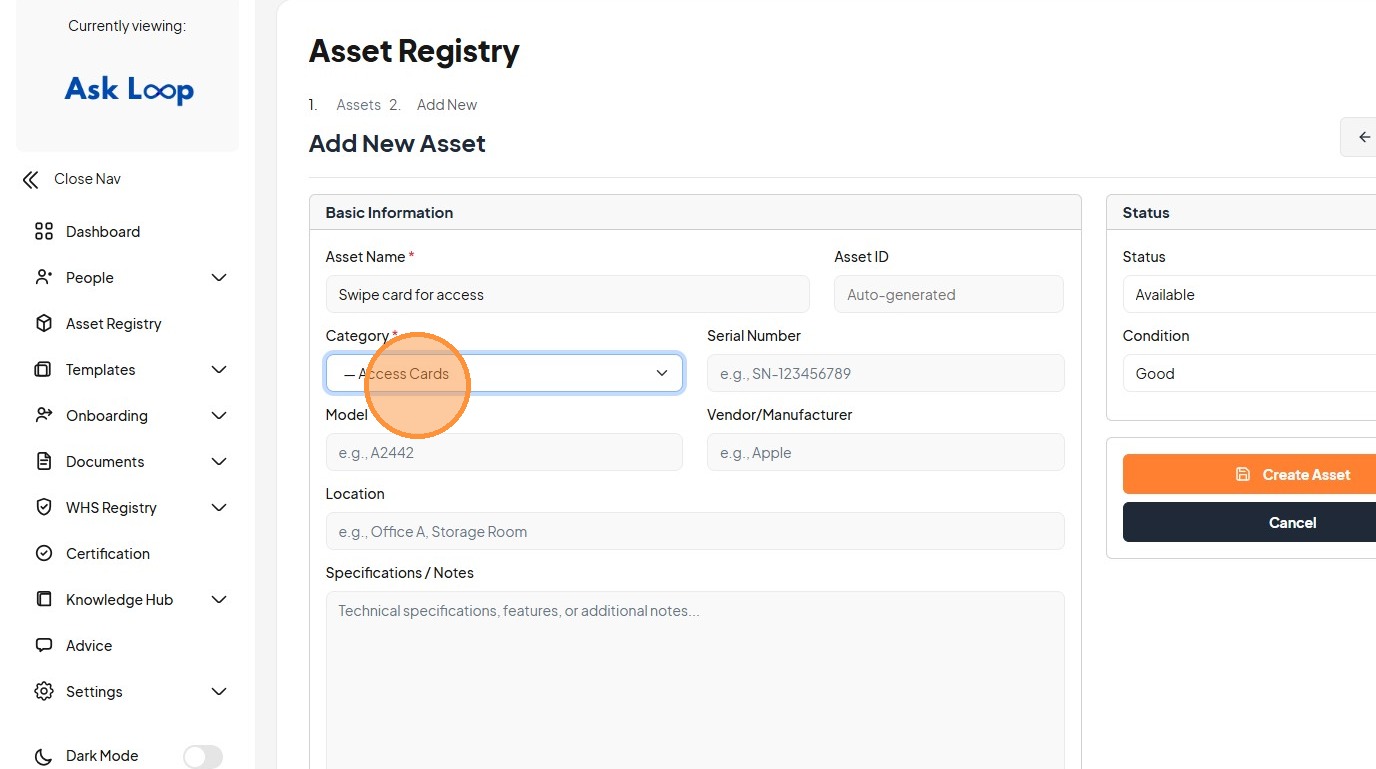Image resolution: width=1376 pixels, height=769 pixels.
Task: Click the Cancel button
Action: pos(1292,523)
